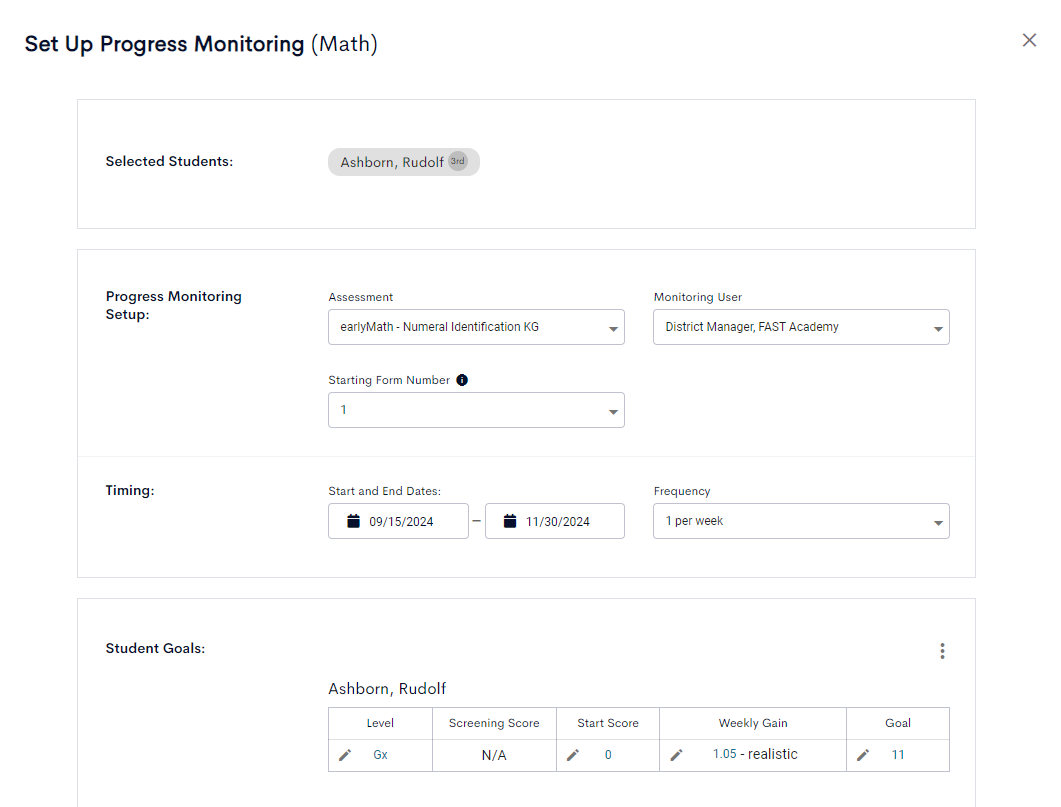Viewport: 1061px width, 807px height.
Task: Open the Monitoring User dropdown
Action: tap(801, 327)
